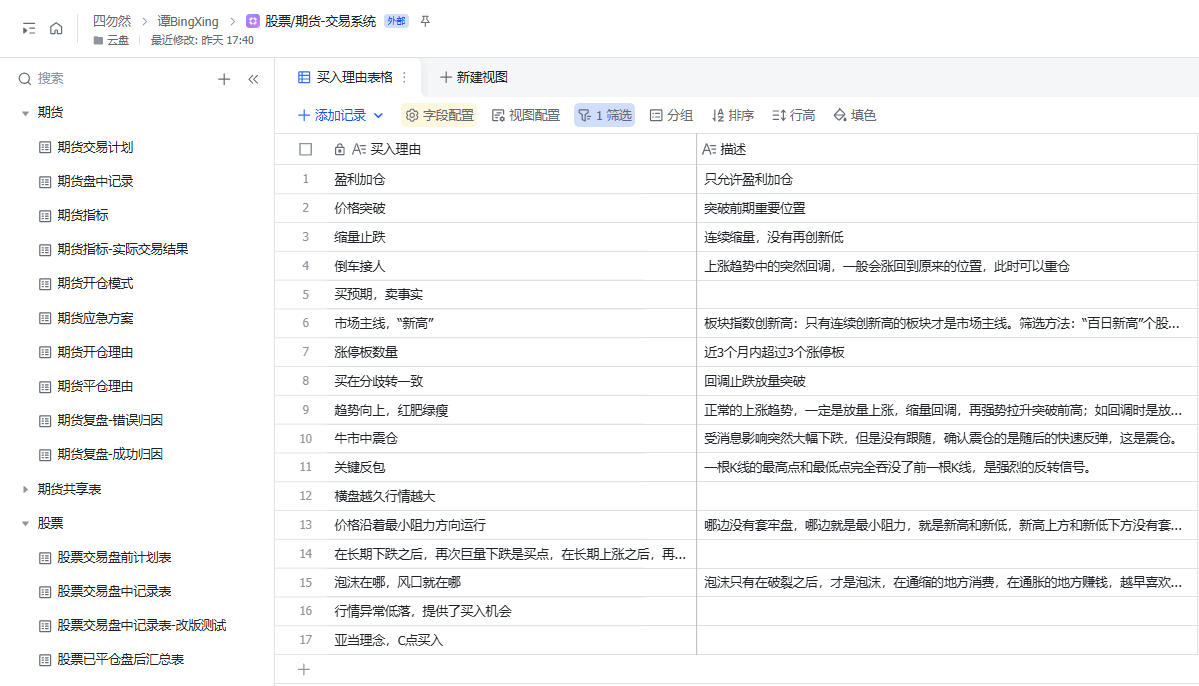1199x686 pixels.
Task: Collapse the sidebar with the double chevron
Action: pyautogui.click(x=253, y=79)
